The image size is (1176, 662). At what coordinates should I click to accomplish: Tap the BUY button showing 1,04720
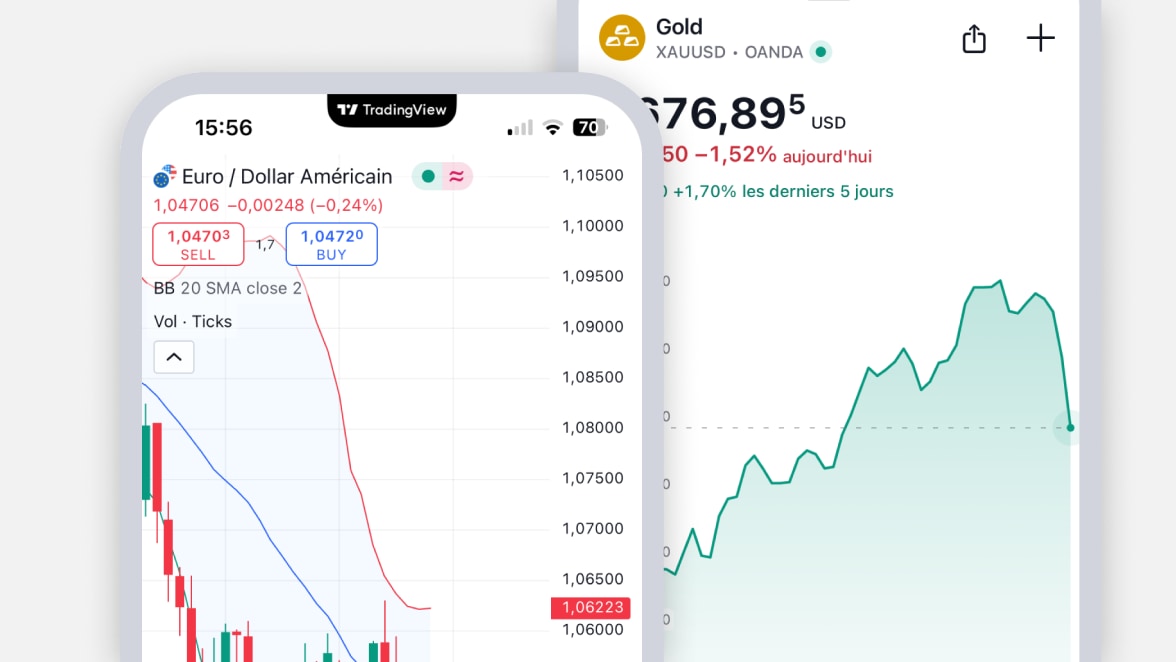tap(331, 243)
